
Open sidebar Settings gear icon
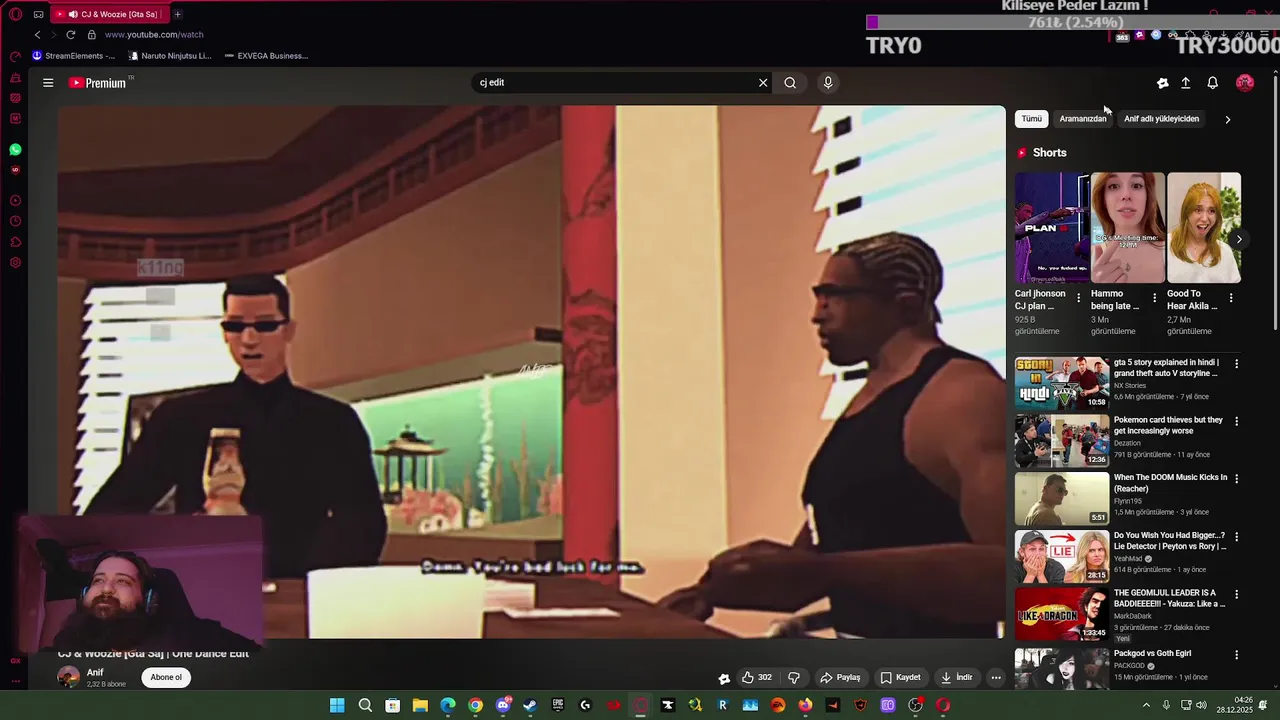coord(15,263)
